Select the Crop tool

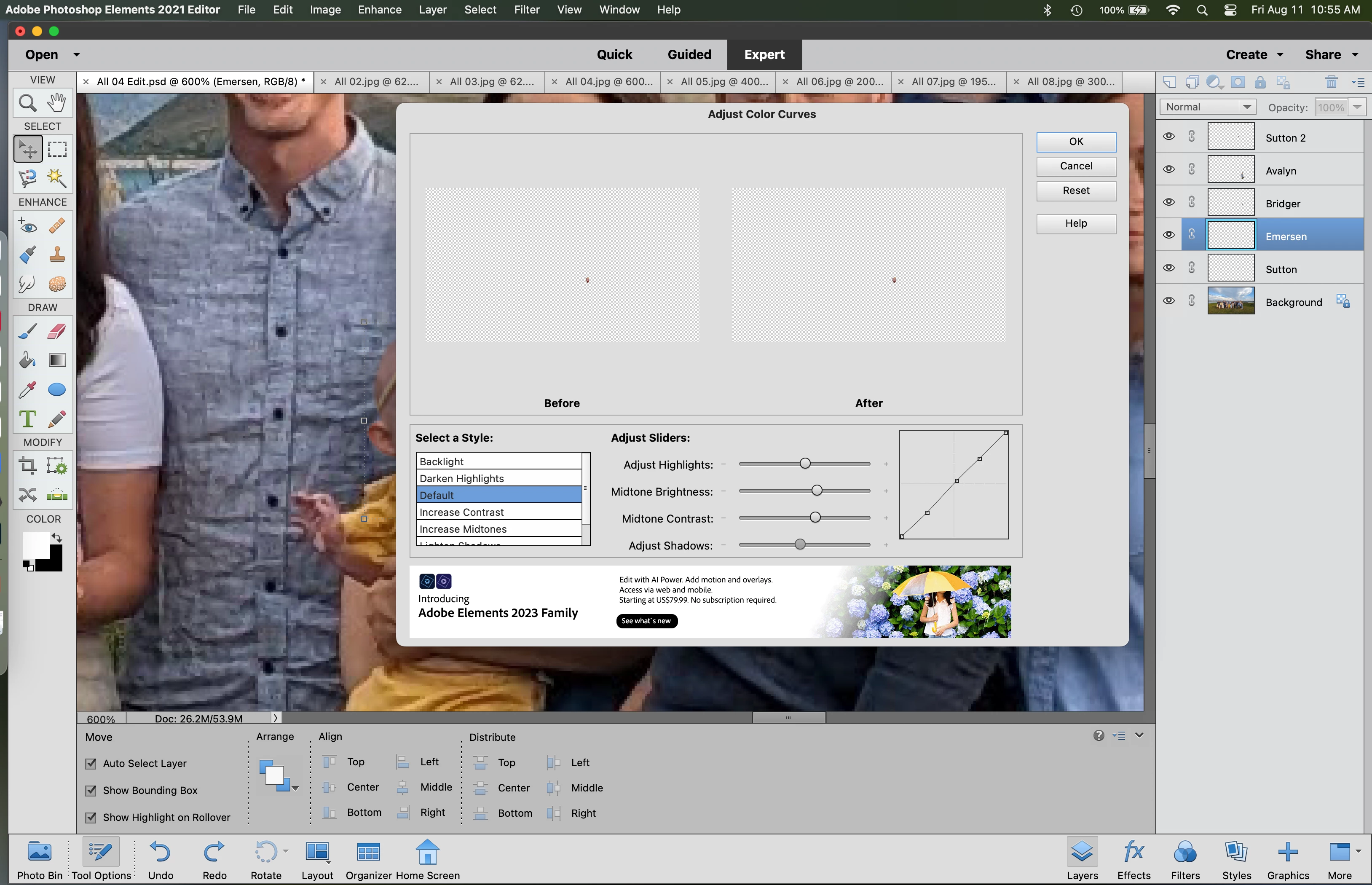(27, 465)
